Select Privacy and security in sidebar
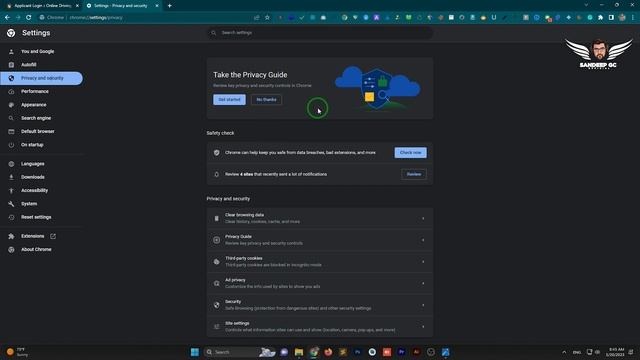This screenshot has width=640, height=360. click(41, 78)
